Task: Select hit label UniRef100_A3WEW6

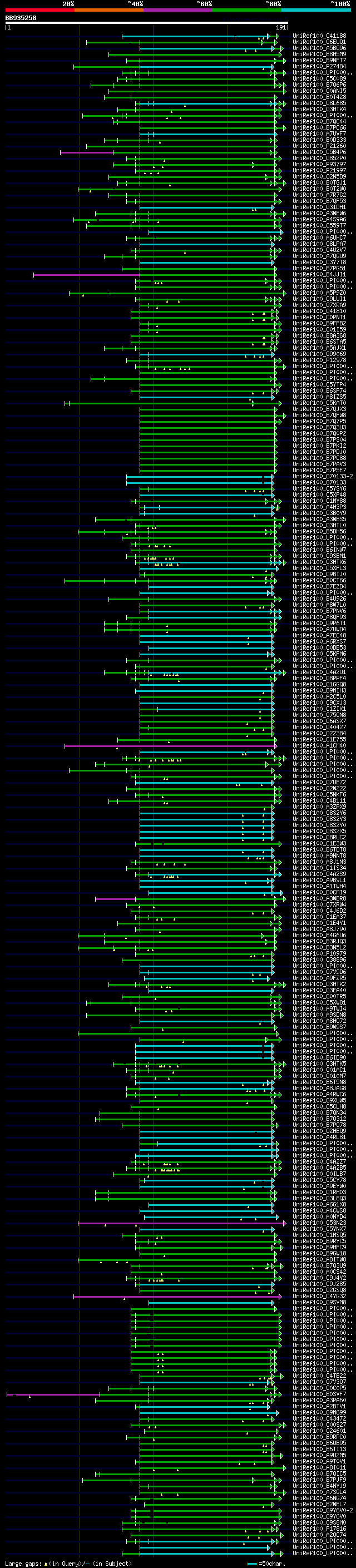Action: [319, 214]
